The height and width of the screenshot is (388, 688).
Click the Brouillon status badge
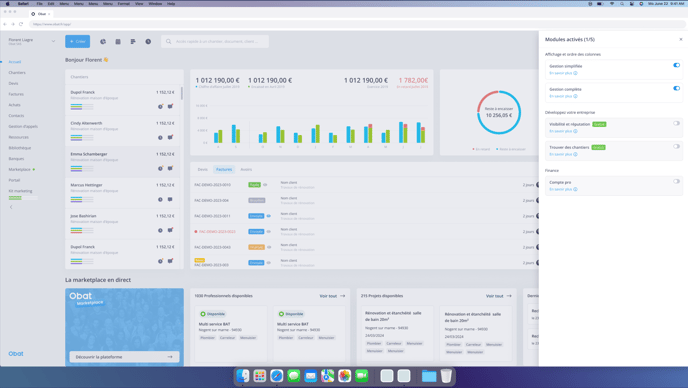[257, 201]
